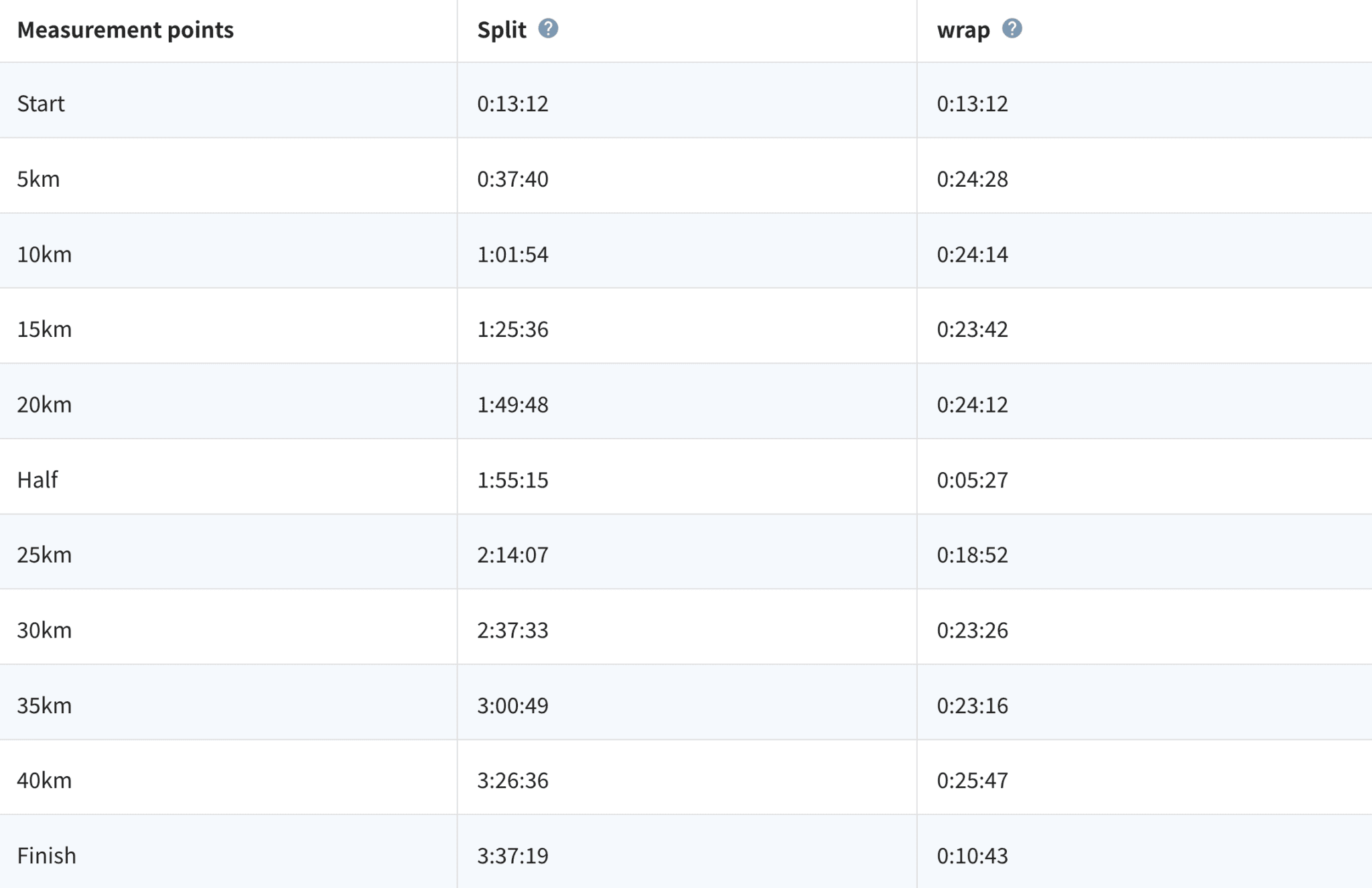
Task: Click the Measurement points column header
Action: point(125,30)
